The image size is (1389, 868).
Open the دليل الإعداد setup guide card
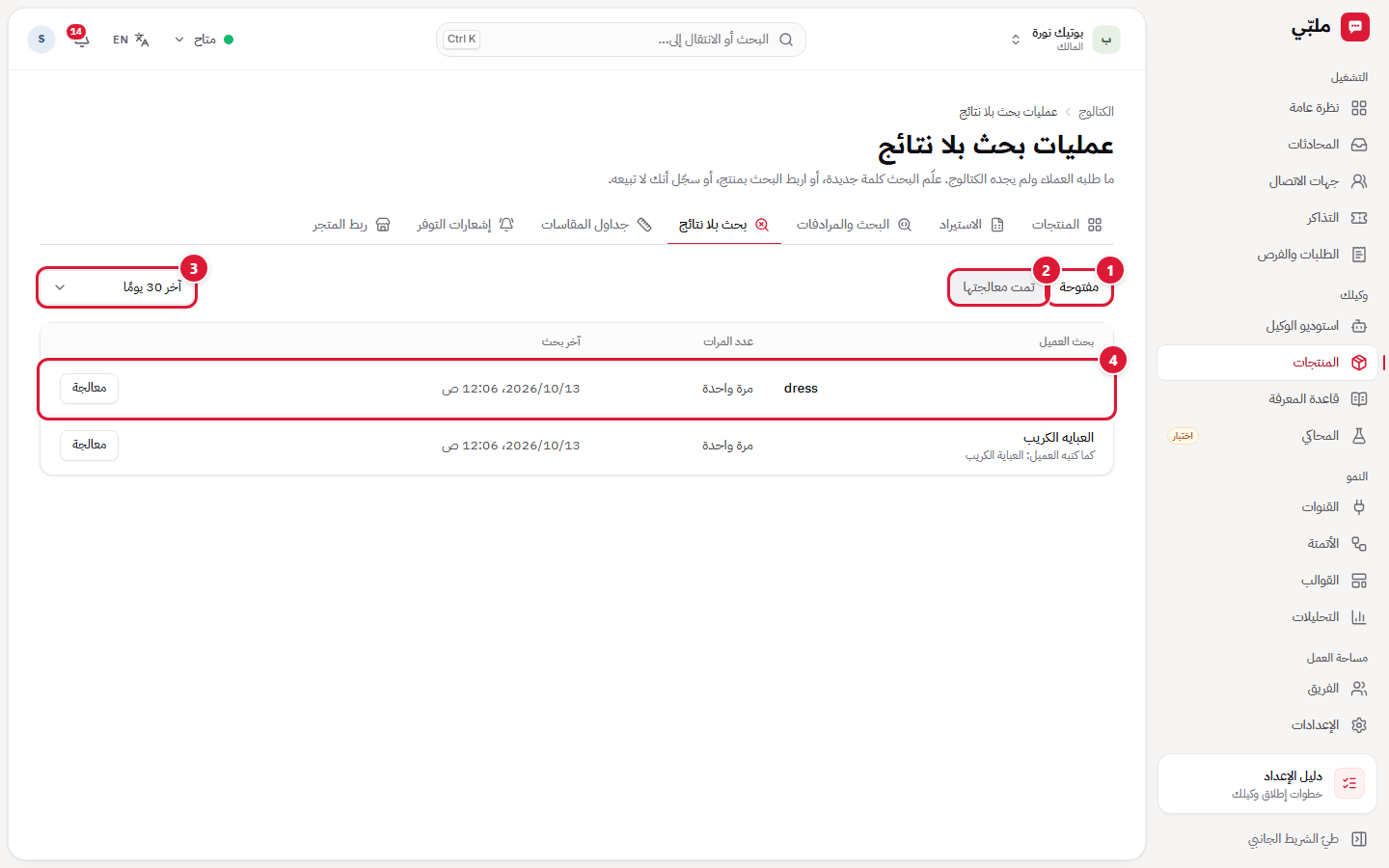1266,784
